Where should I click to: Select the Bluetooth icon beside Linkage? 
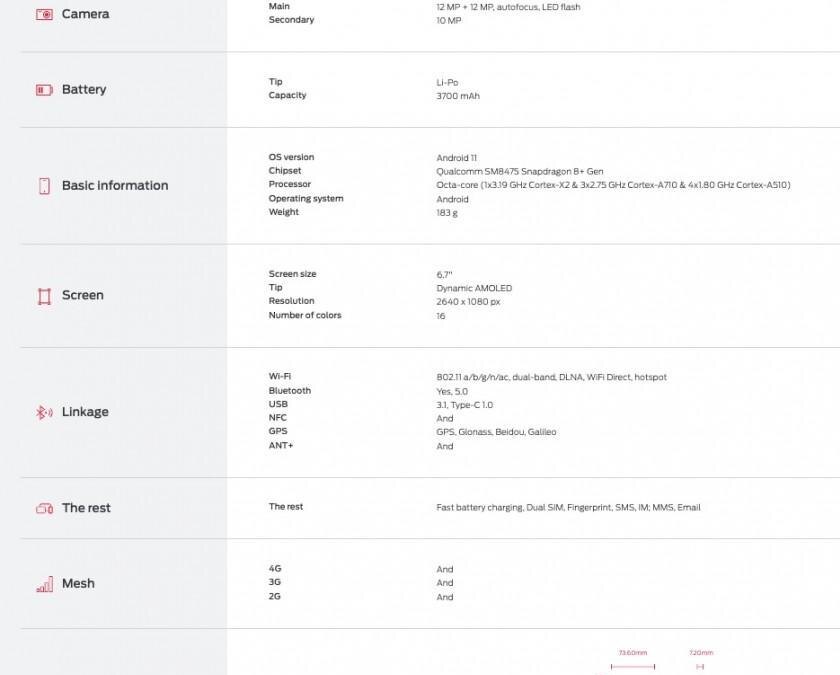pyautogui.click(x=44, y=412)
